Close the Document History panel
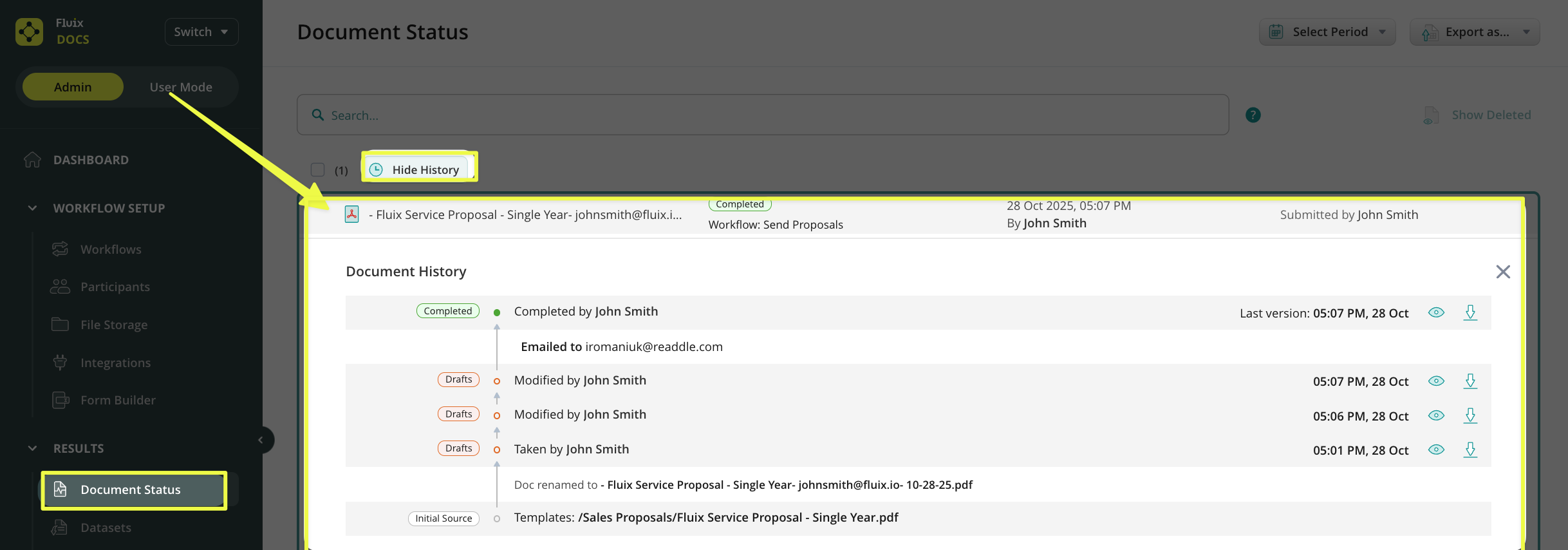Image resolution: width=1568 pixels, height=550 pixels. point(1502,272)
